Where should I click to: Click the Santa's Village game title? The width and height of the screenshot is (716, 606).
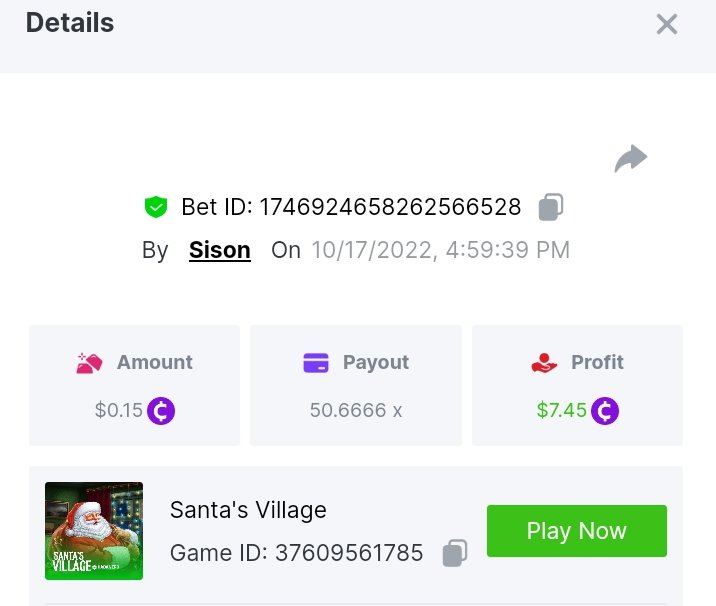(x=248, y=510)
